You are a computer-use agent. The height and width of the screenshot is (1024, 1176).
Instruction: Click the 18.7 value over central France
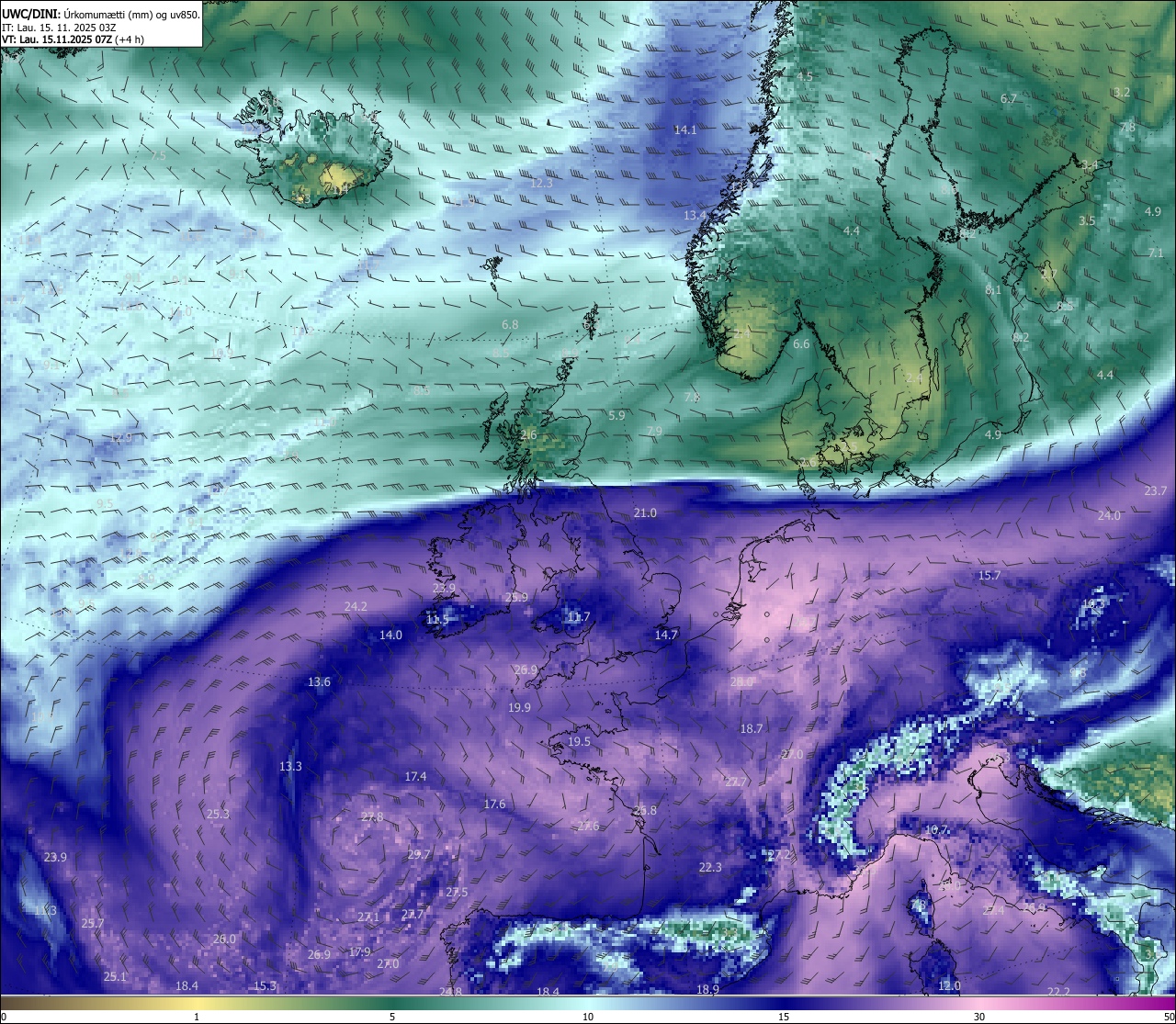tap(752, 729)
